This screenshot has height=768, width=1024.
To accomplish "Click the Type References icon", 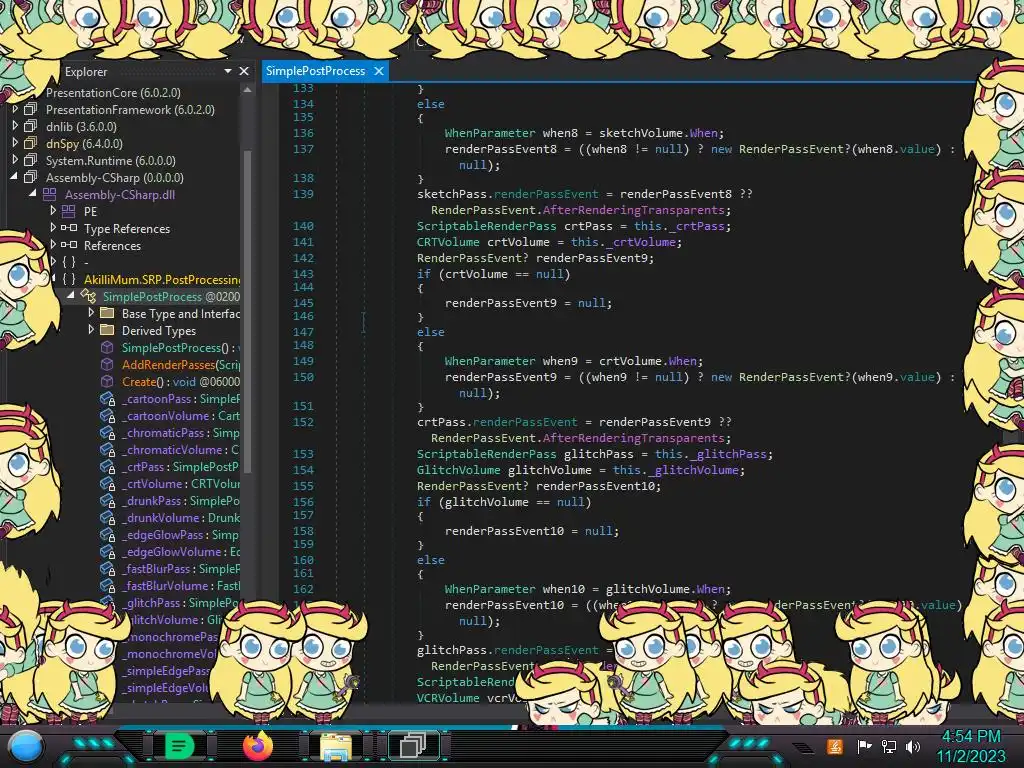I will coord(69,228).
